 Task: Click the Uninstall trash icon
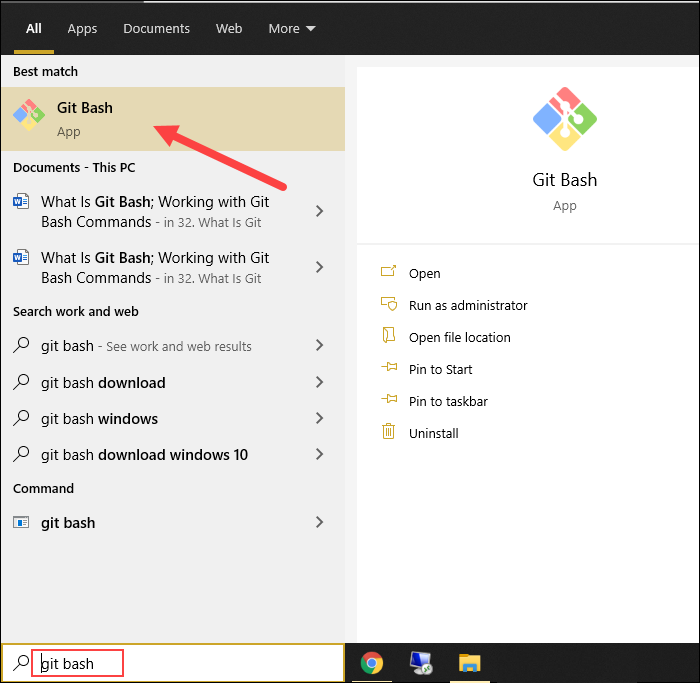[389, 433]
